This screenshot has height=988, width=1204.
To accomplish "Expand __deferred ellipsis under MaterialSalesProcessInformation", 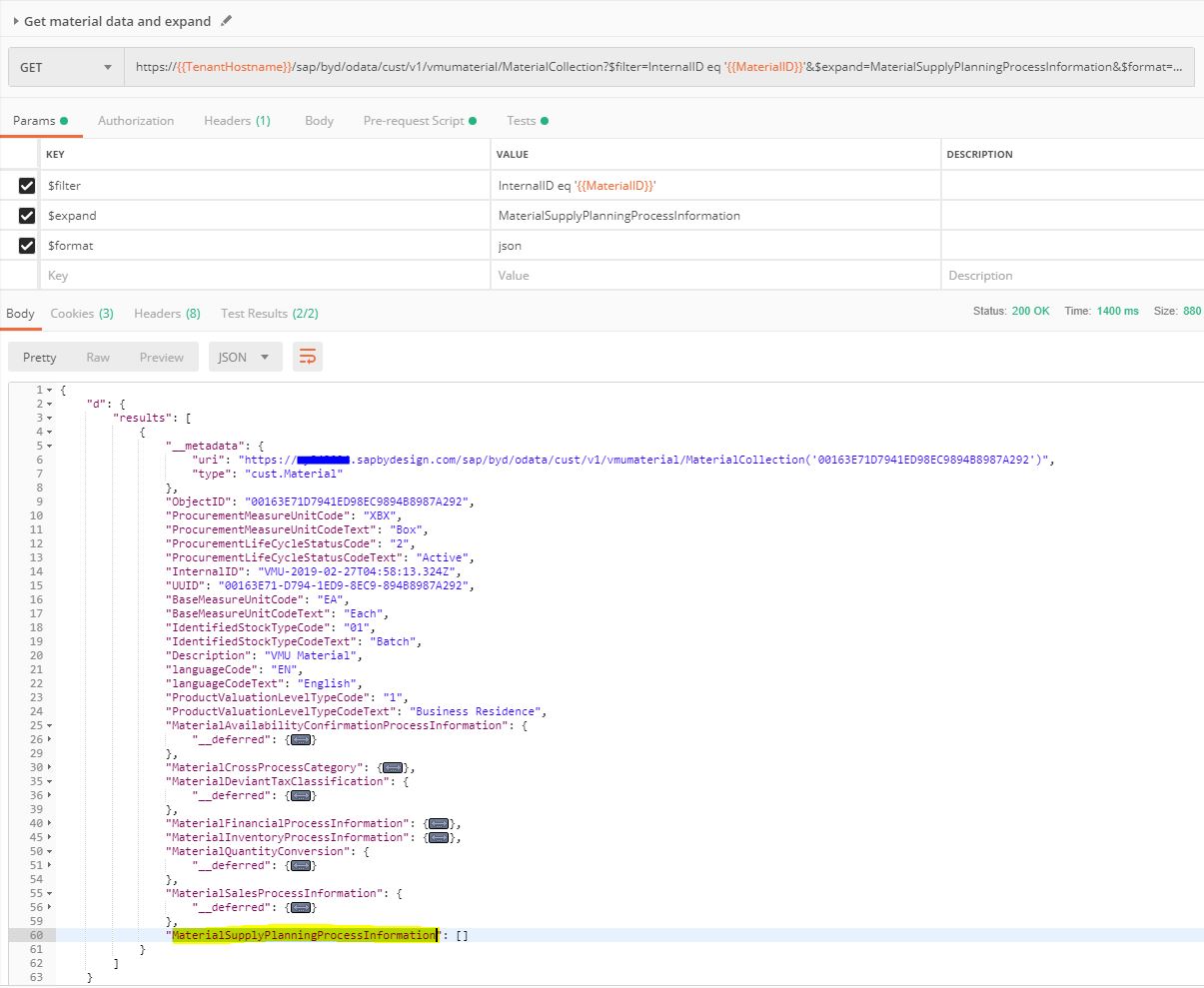I will coord(301,907).
